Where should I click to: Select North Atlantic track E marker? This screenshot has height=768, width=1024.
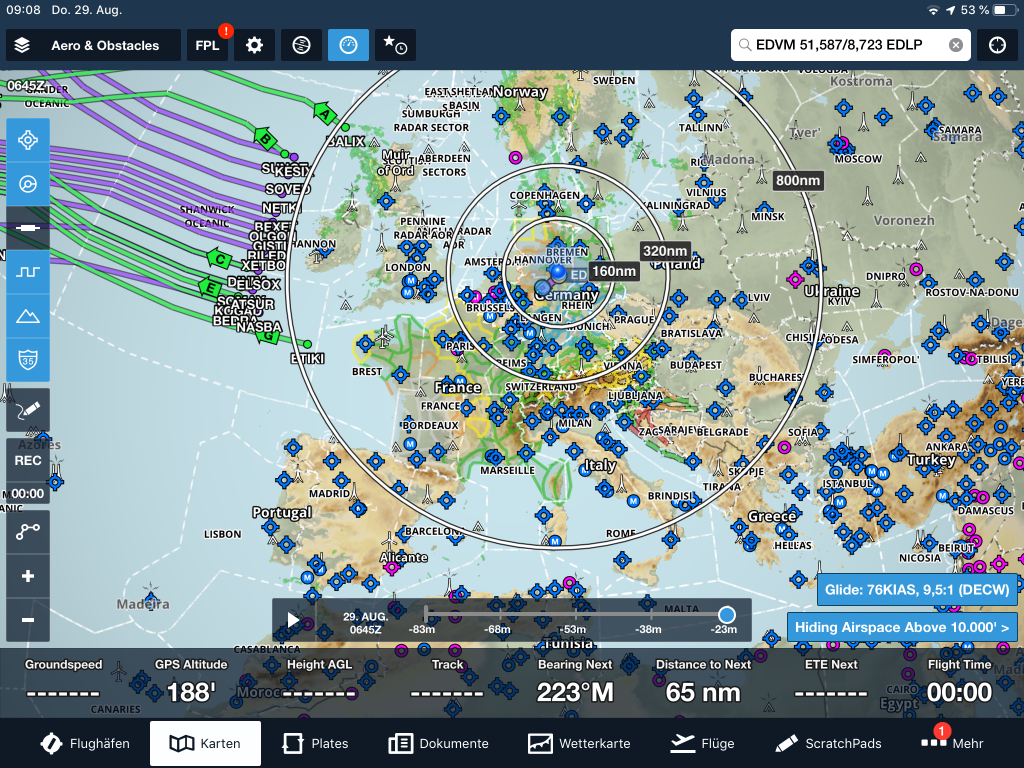(x=210, y=286)
